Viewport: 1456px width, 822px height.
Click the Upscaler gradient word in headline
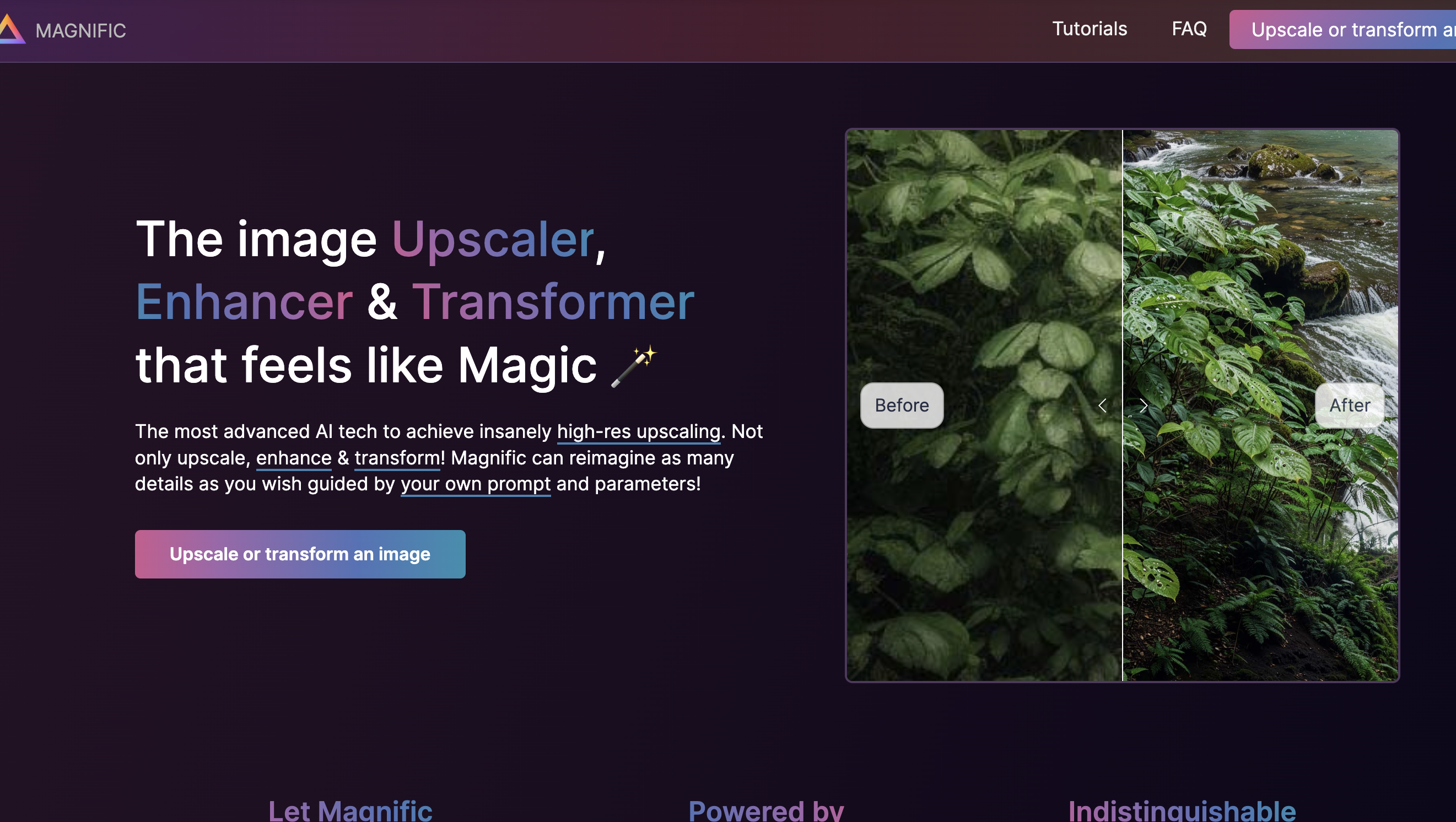coord(493,240)
